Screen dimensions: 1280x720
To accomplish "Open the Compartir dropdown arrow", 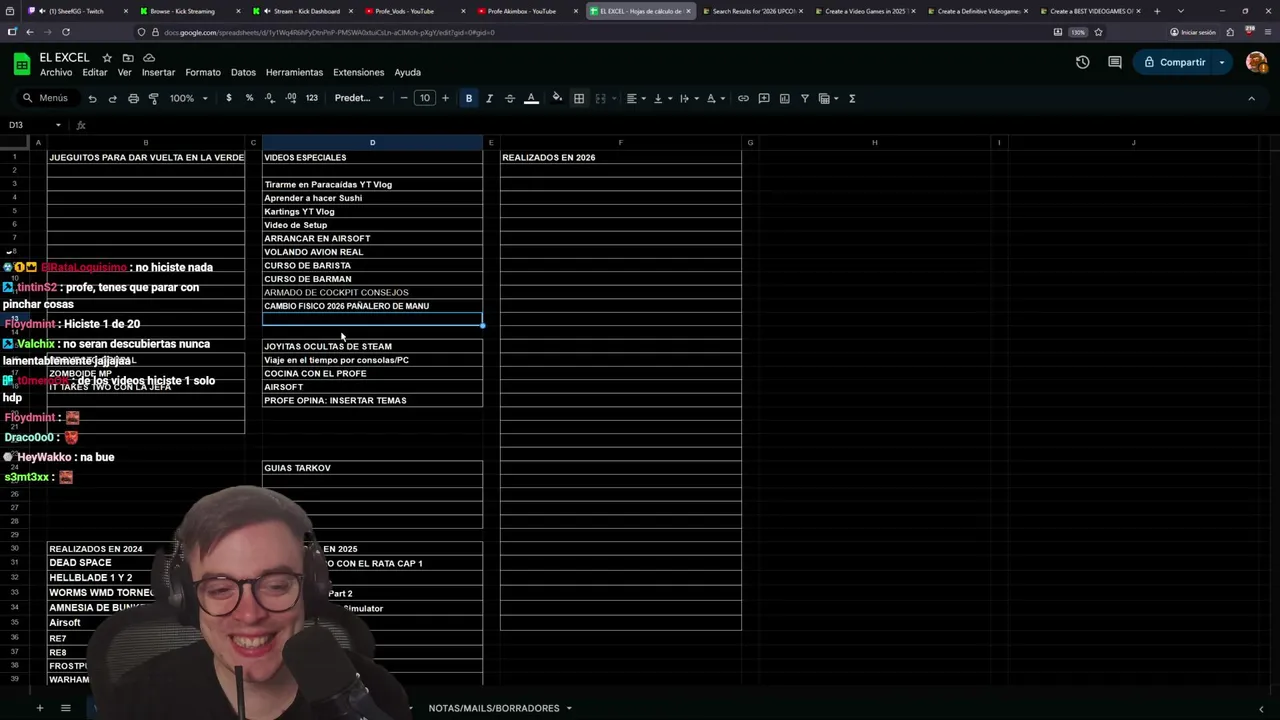I will click(x=1222, y=62).
